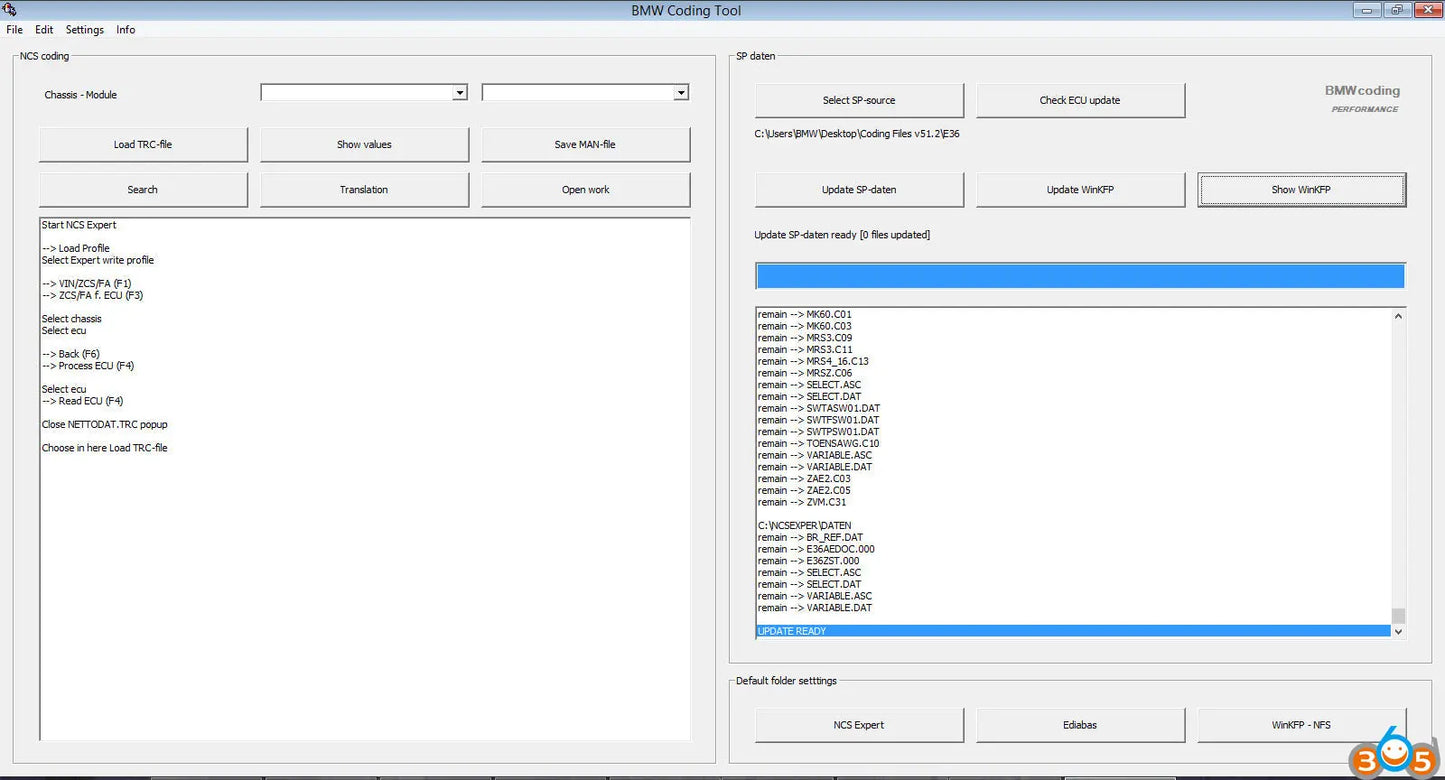Click the BMW Coding Tool title bar icon
The height and width of the screenshot is (780, 1445).
pyautogui.click(x=10, y=10)
